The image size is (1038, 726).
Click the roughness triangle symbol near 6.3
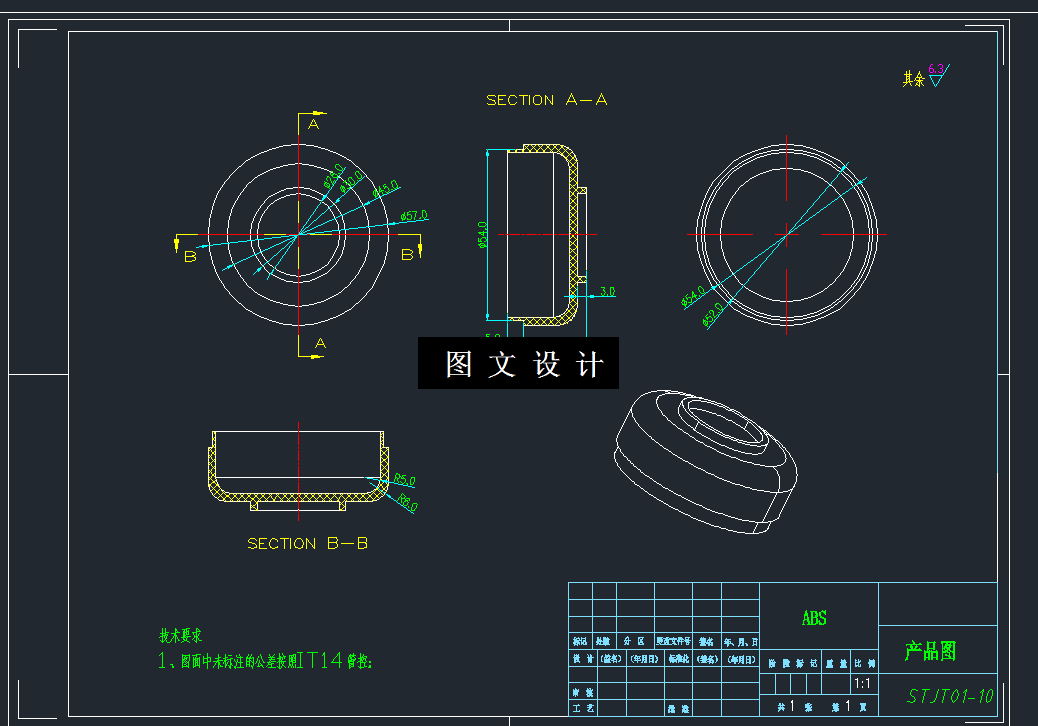pyautogui.click(x=937, y=80)
